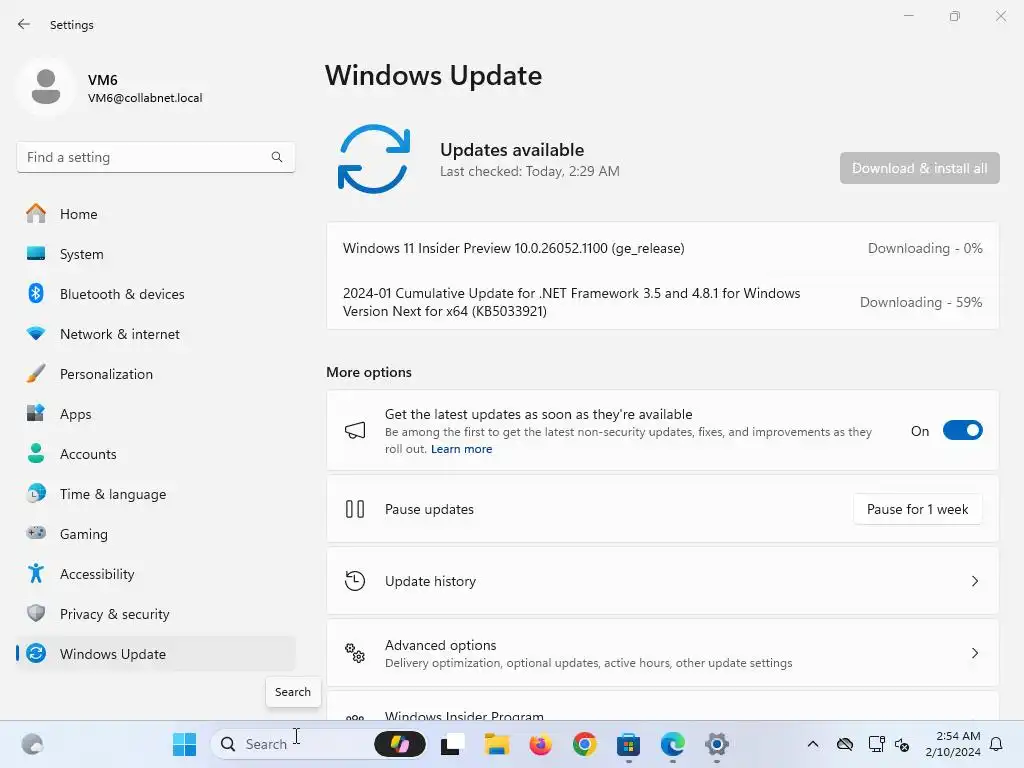Click the black-and-white L app in taskbar
Image resolution: width=1024 pixels, height=768 pixels.
pyautogui.click(x=452, y=744)
